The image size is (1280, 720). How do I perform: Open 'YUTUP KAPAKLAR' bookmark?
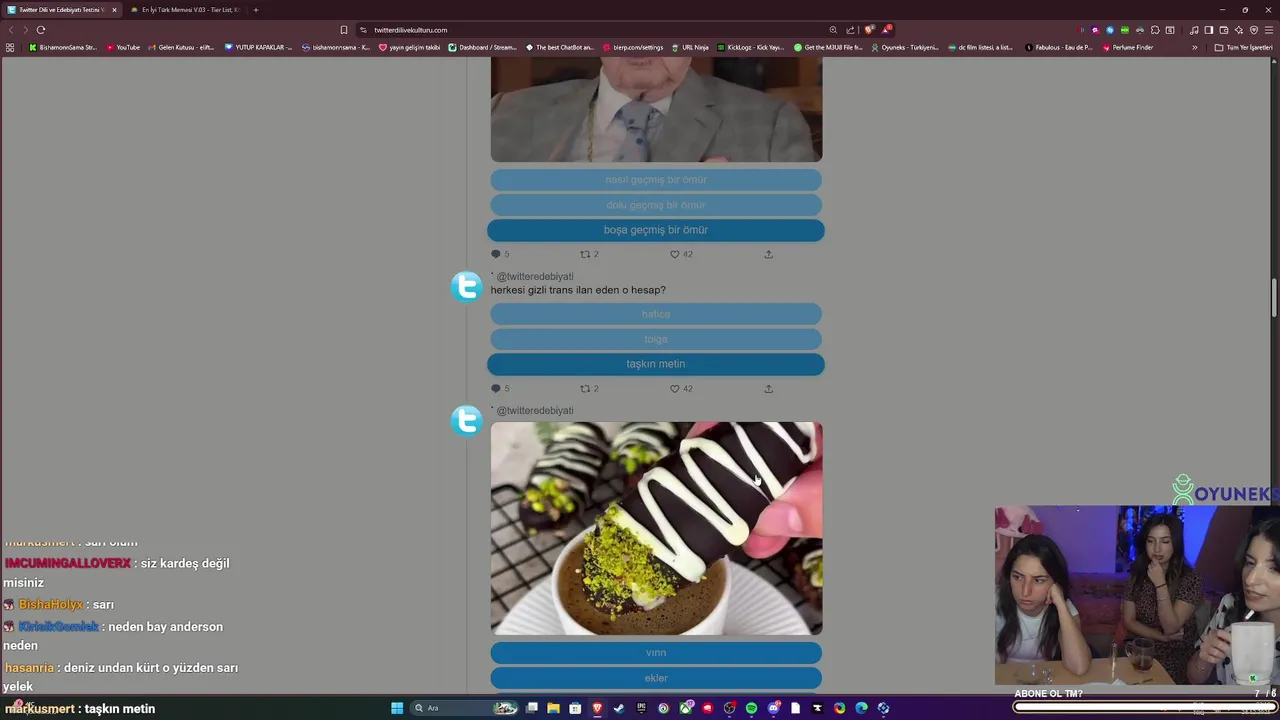tap(259, 47)
